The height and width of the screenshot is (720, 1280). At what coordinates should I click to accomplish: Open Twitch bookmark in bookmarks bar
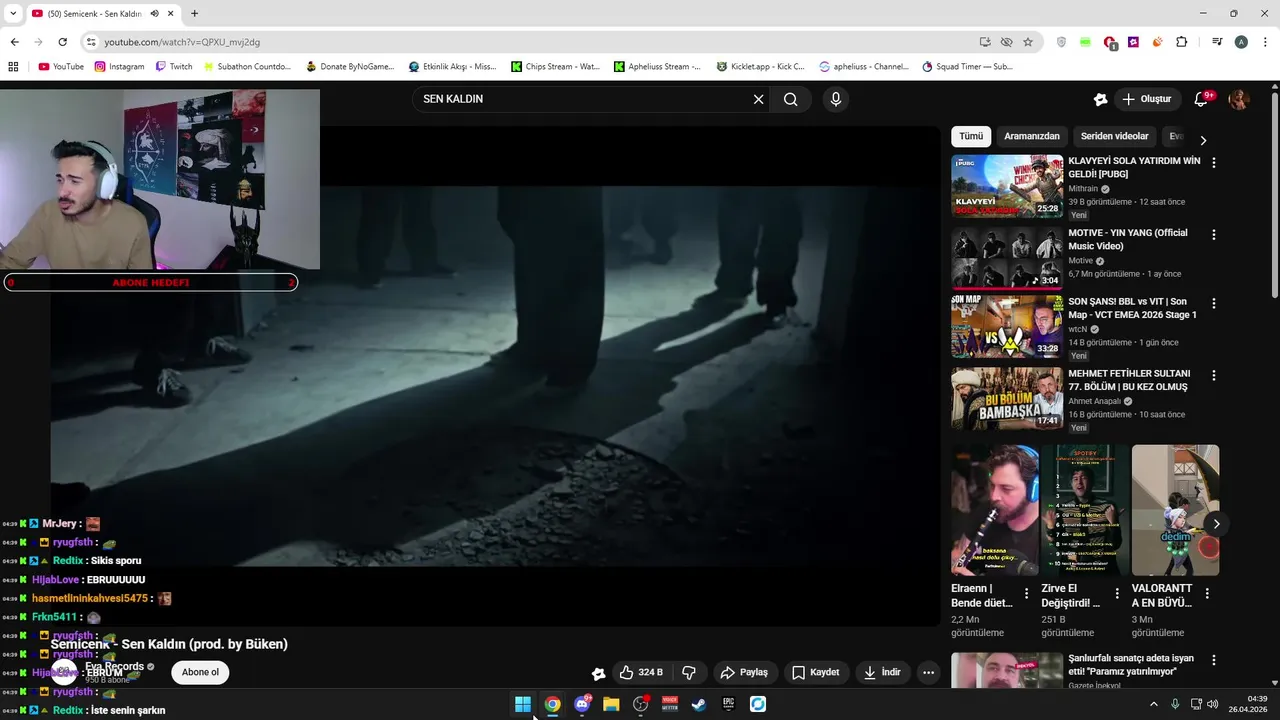[x=172, y=67]
